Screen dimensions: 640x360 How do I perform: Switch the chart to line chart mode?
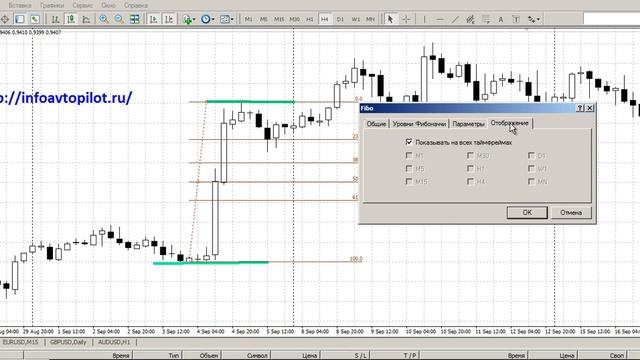pos(87,19)
